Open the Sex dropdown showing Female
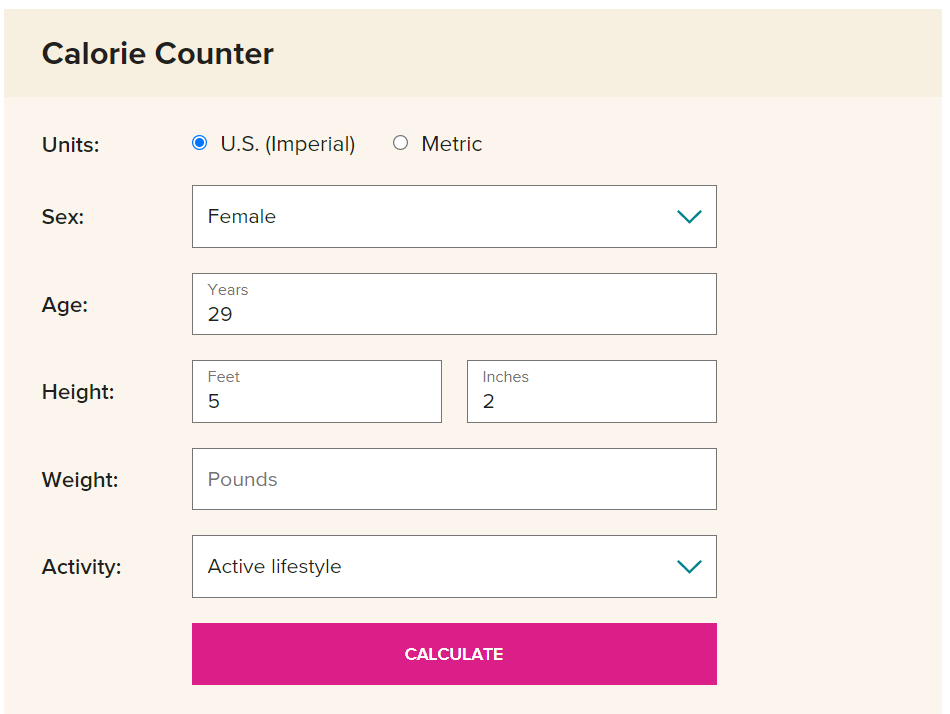 [454, 216]
